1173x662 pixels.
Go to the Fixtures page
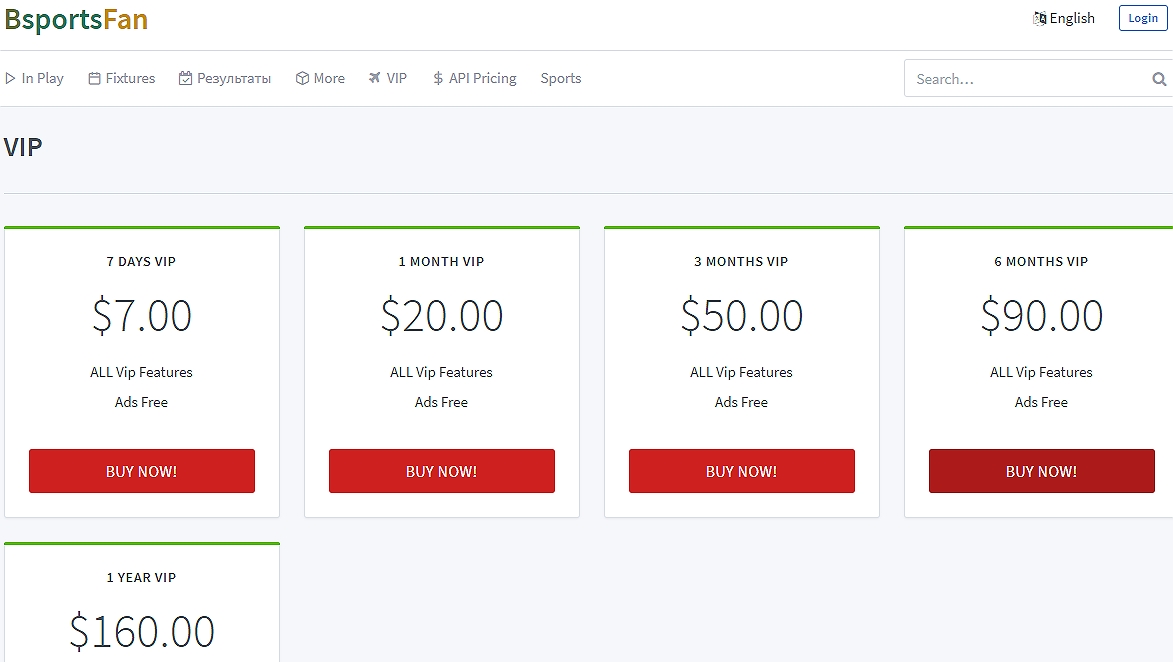coord(130,78)
